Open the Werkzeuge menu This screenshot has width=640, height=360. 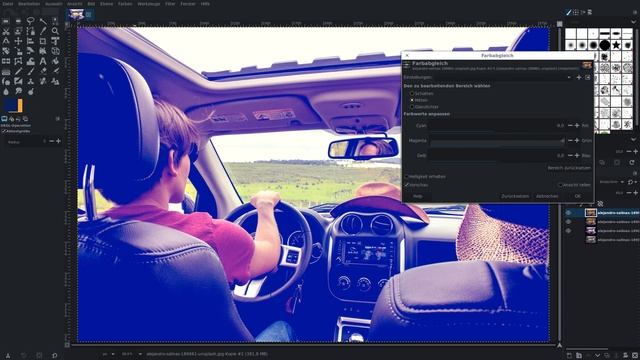point(149,4)
